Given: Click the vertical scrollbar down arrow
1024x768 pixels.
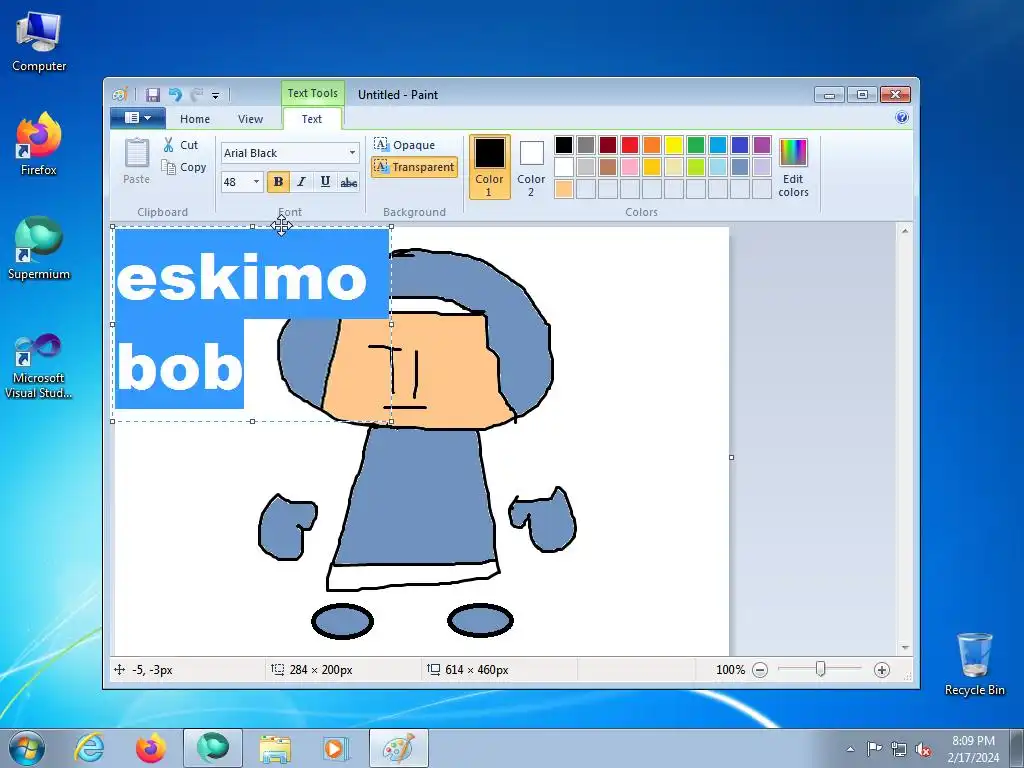Looking at the screenshot, I should (905, 648).
